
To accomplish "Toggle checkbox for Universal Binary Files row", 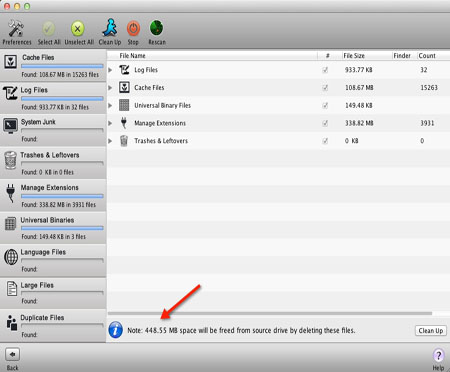I will pyautogui.click(x=325, y=105).
